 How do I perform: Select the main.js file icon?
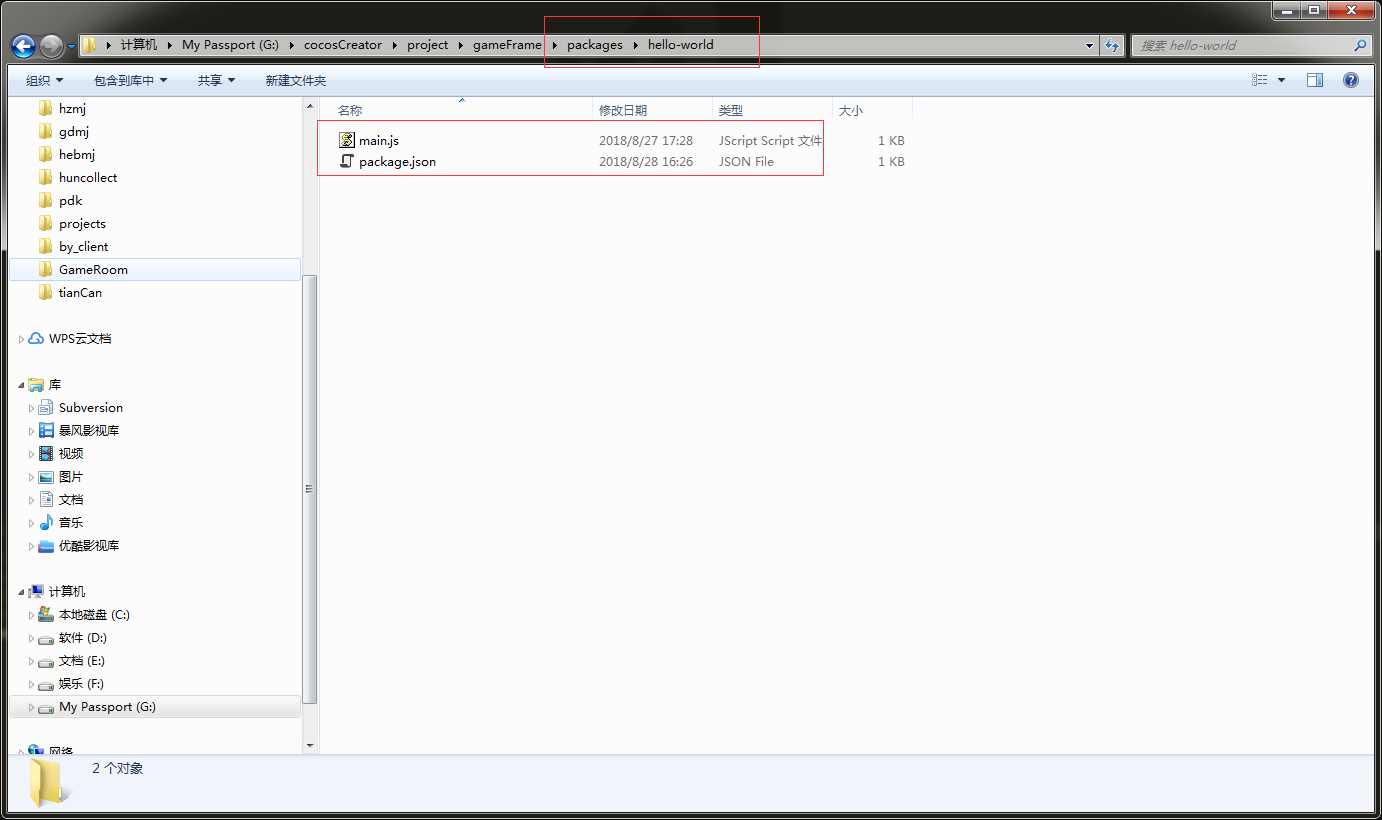347,141
